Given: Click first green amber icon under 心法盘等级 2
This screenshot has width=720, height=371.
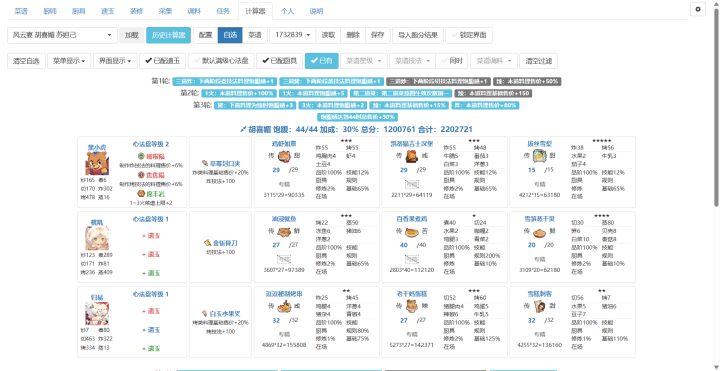Looking at the screenshot, I should click(x=141, y=156).
